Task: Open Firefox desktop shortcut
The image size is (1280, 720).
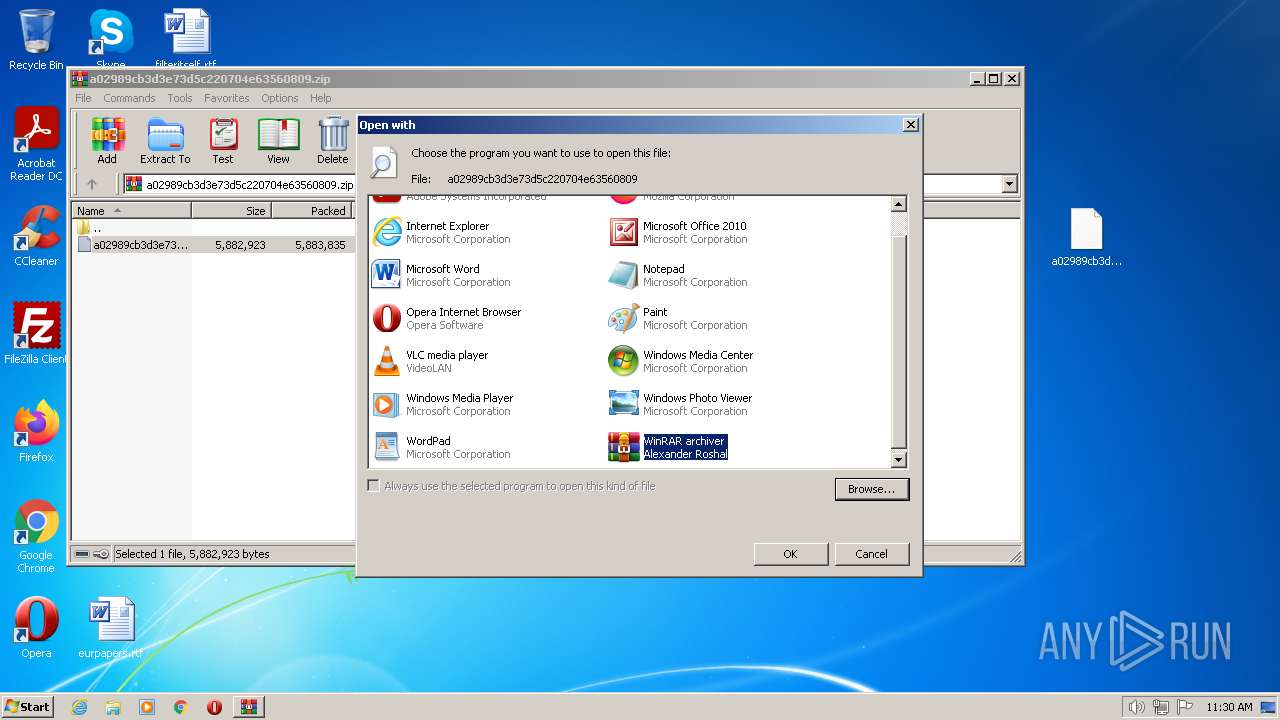Action: click(x=36, y=432)
